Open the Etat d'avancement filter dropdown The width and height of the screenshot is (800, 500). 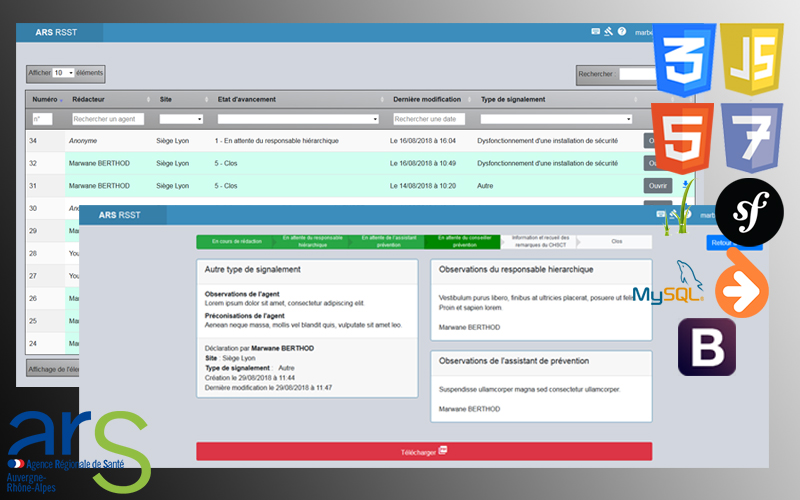[x=298, y=119]
